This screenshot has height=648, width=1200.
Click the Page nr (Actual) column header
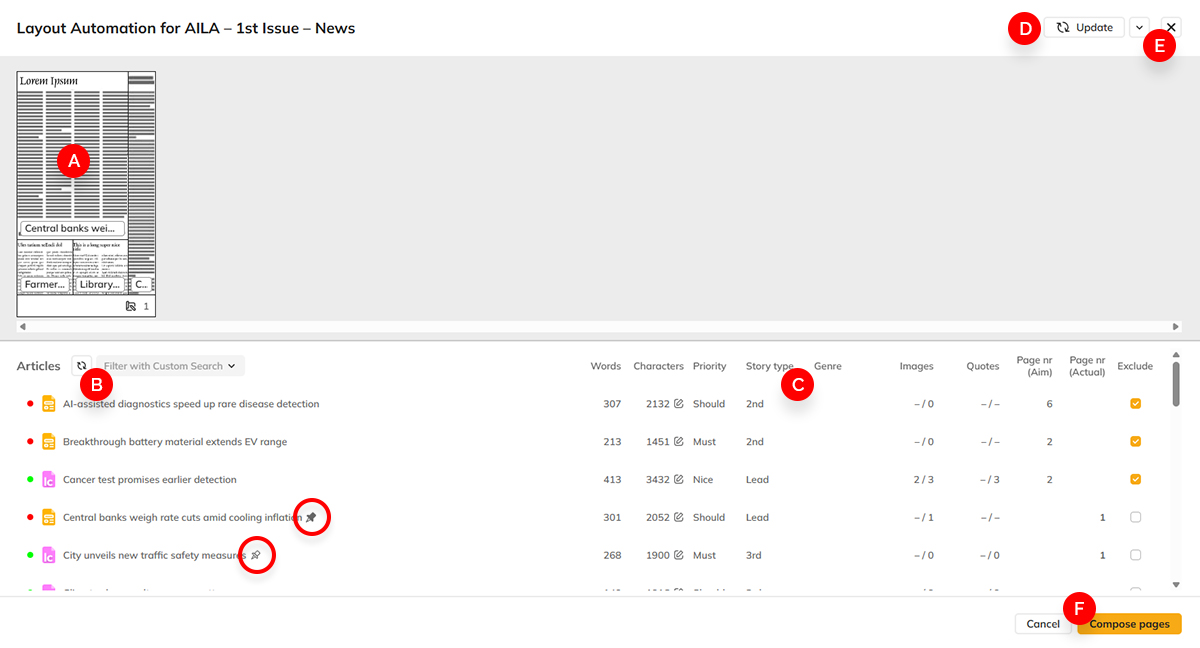click(1087, 366)
